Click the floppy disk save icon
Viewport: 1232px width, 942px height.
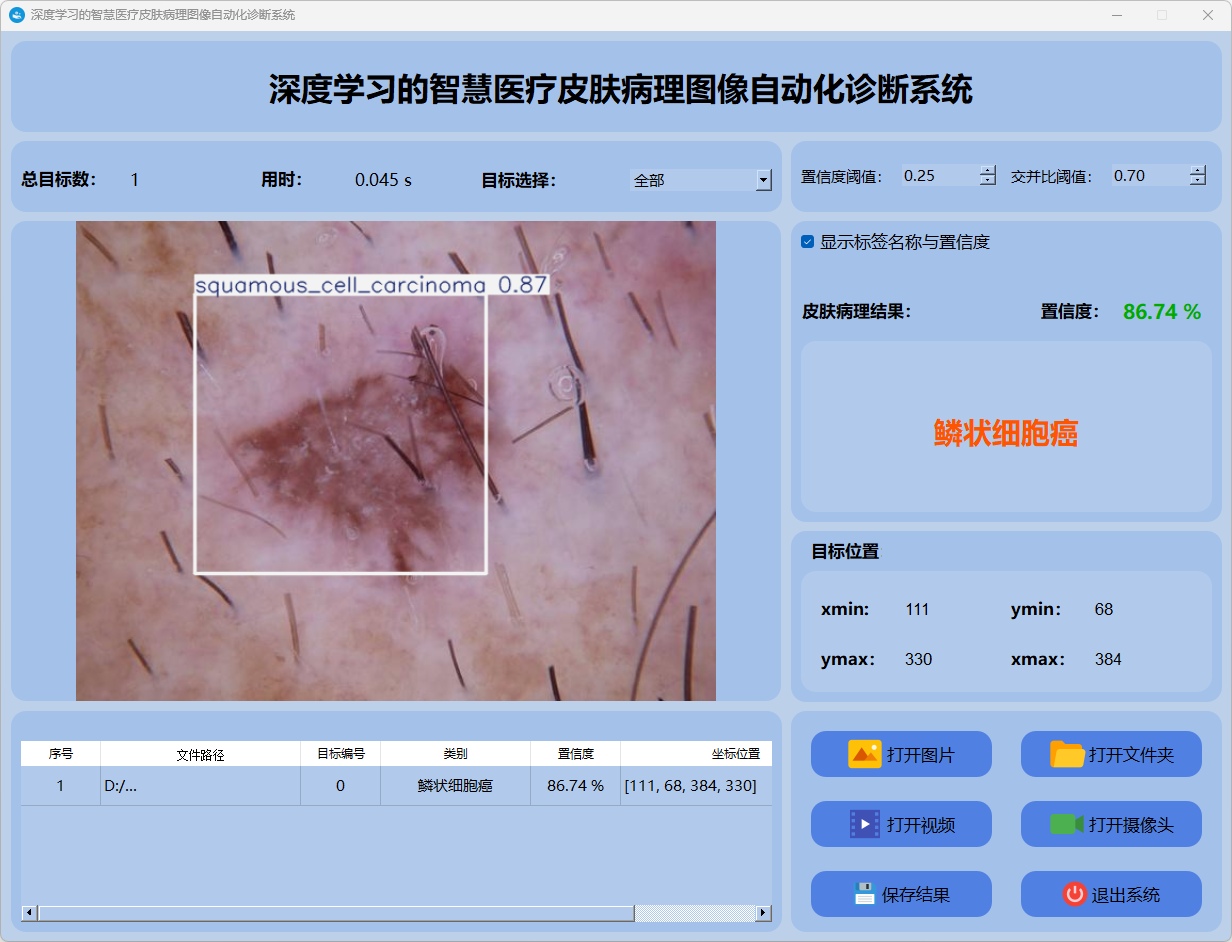coord(864,894)
